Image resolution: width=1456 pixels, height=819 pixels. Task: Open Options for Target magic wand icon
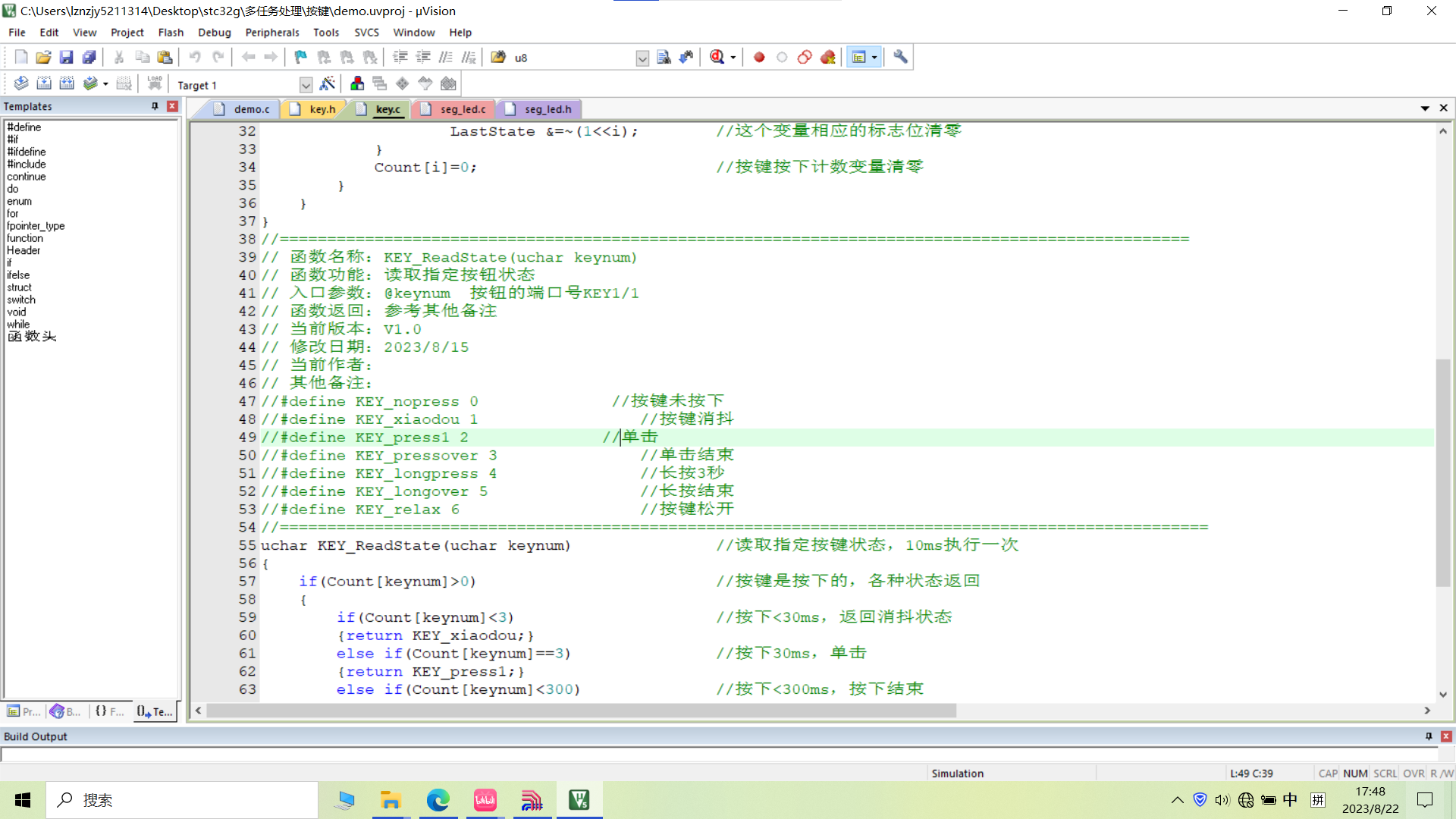(328, 83)
